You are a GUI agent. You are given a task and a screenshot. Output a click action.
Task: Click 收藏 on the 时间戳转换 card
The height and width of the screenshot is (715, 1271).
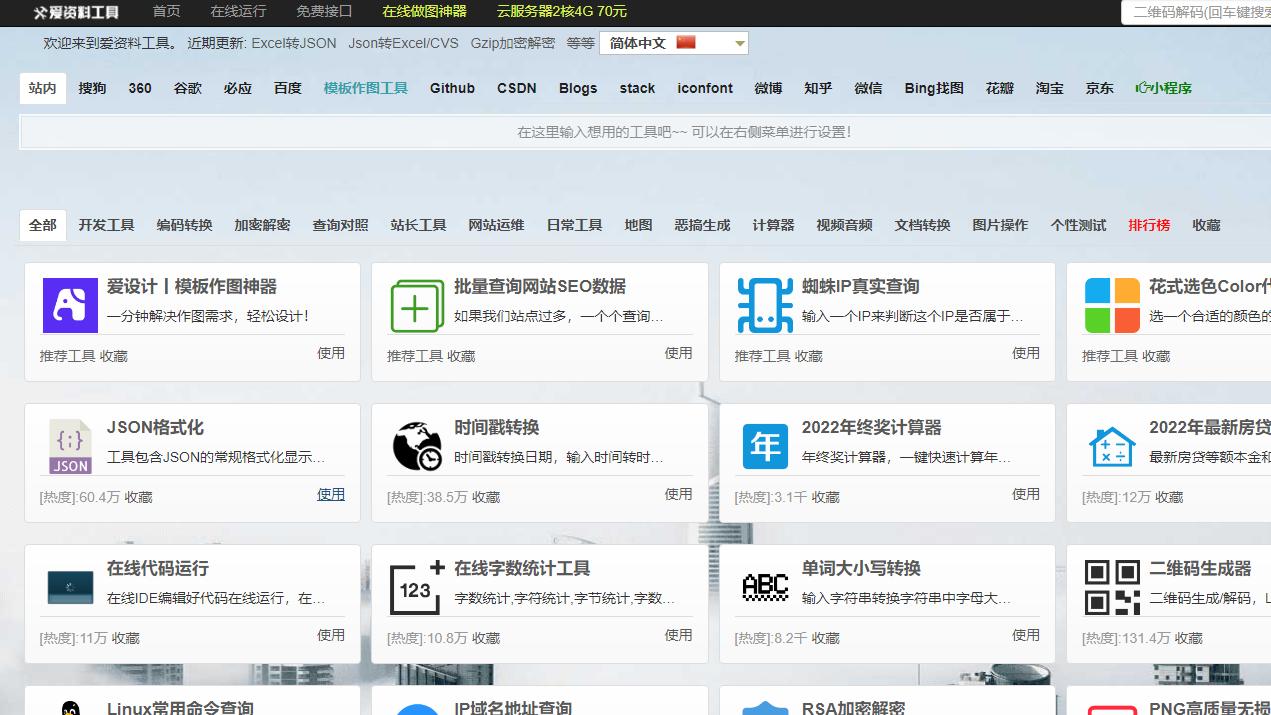pos(484,496)
